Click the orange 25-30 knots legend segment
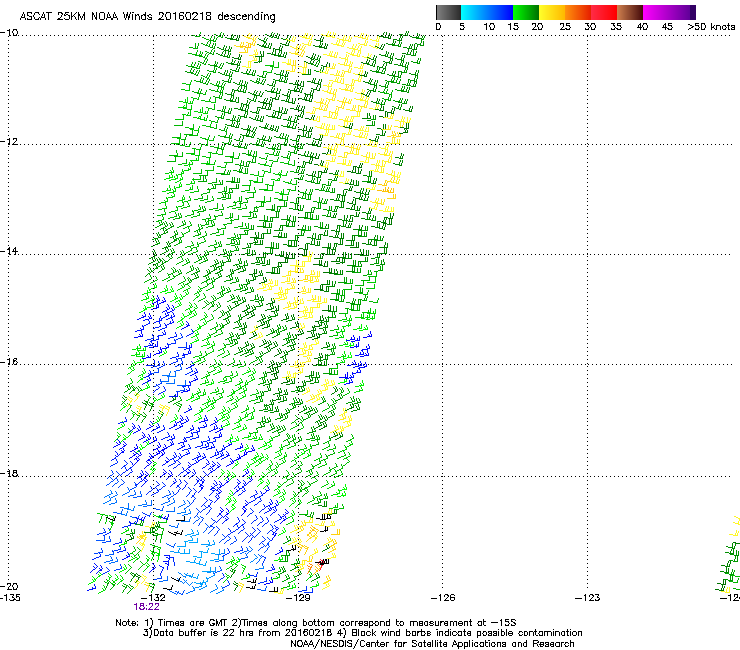This screenshot has width=740, height=650. [x=578, y=12]
